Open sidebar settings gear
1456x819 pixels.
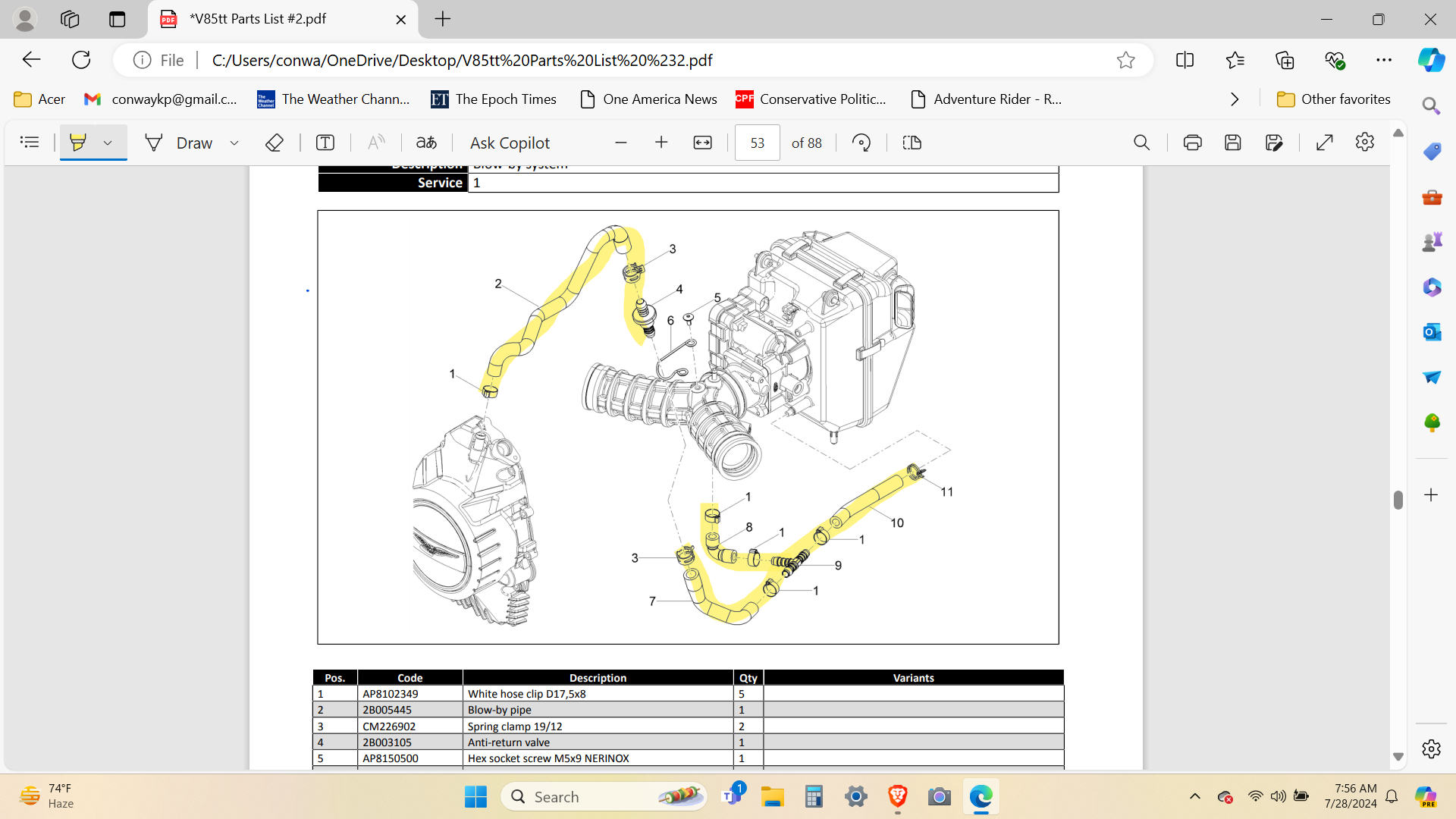(1431, 749)
